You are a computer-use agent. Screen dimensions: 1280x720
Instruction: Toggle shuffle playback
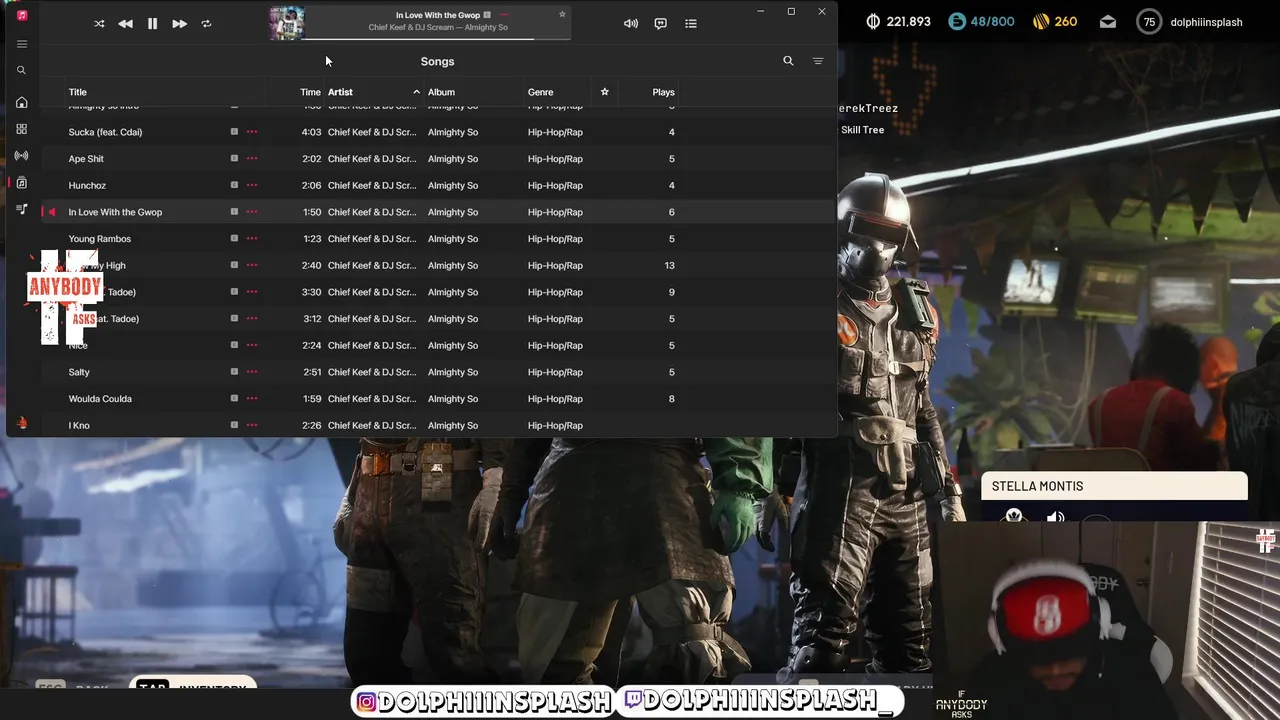click(99, 24)
